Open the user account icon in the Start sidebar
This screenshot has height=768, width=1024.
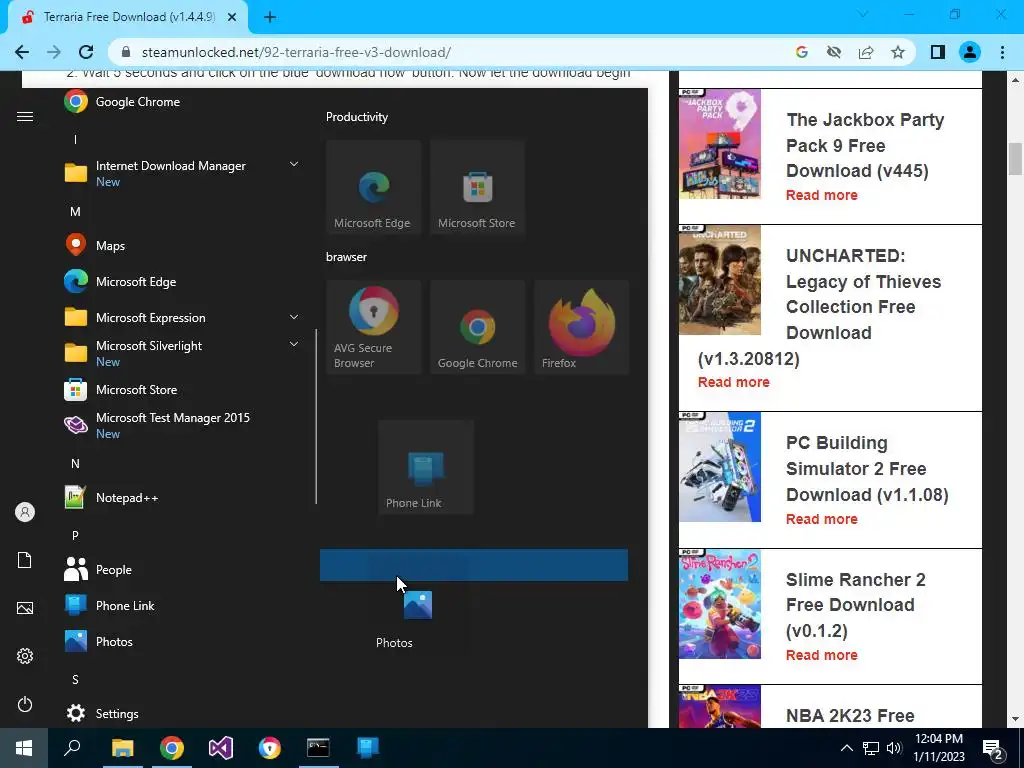pyautogui.click(x=25, y=512)
